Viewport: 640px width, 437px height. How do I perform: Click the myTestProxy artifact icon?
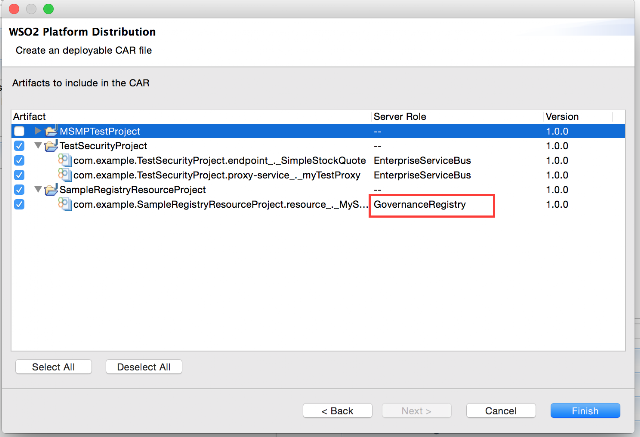click(x=64, y=175)
